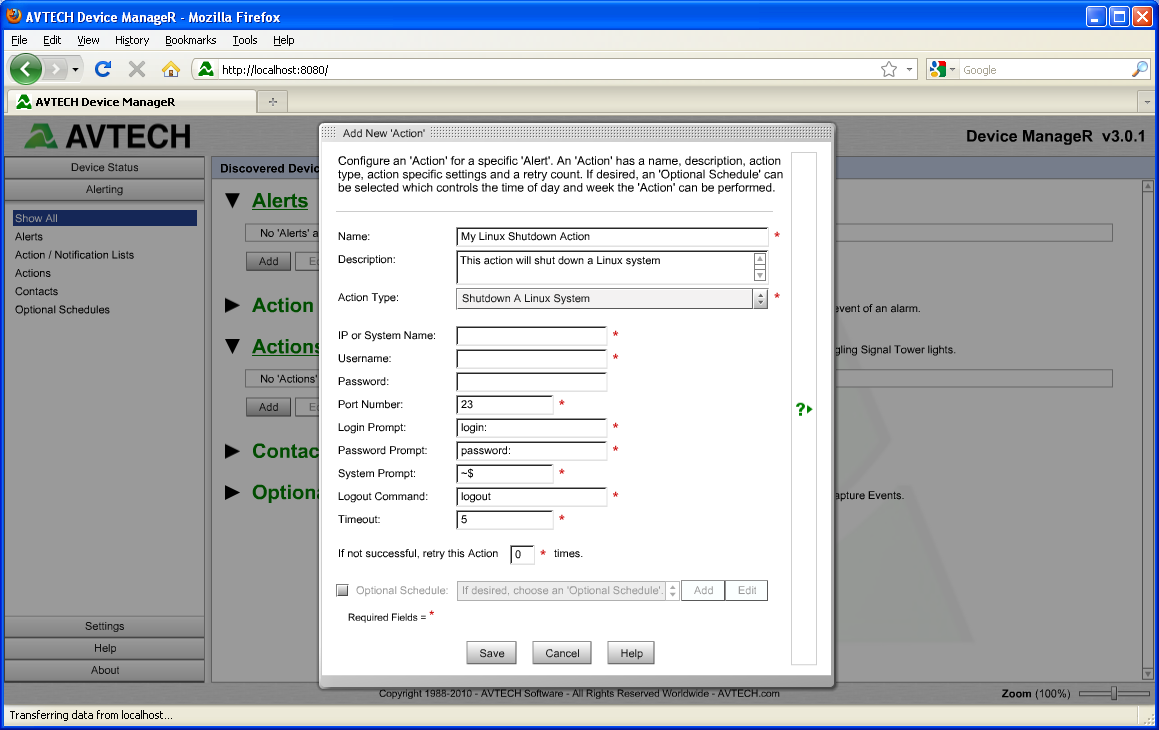1159x730 pixels.
Task: Focus the Username field
Action: pos(531,358)
